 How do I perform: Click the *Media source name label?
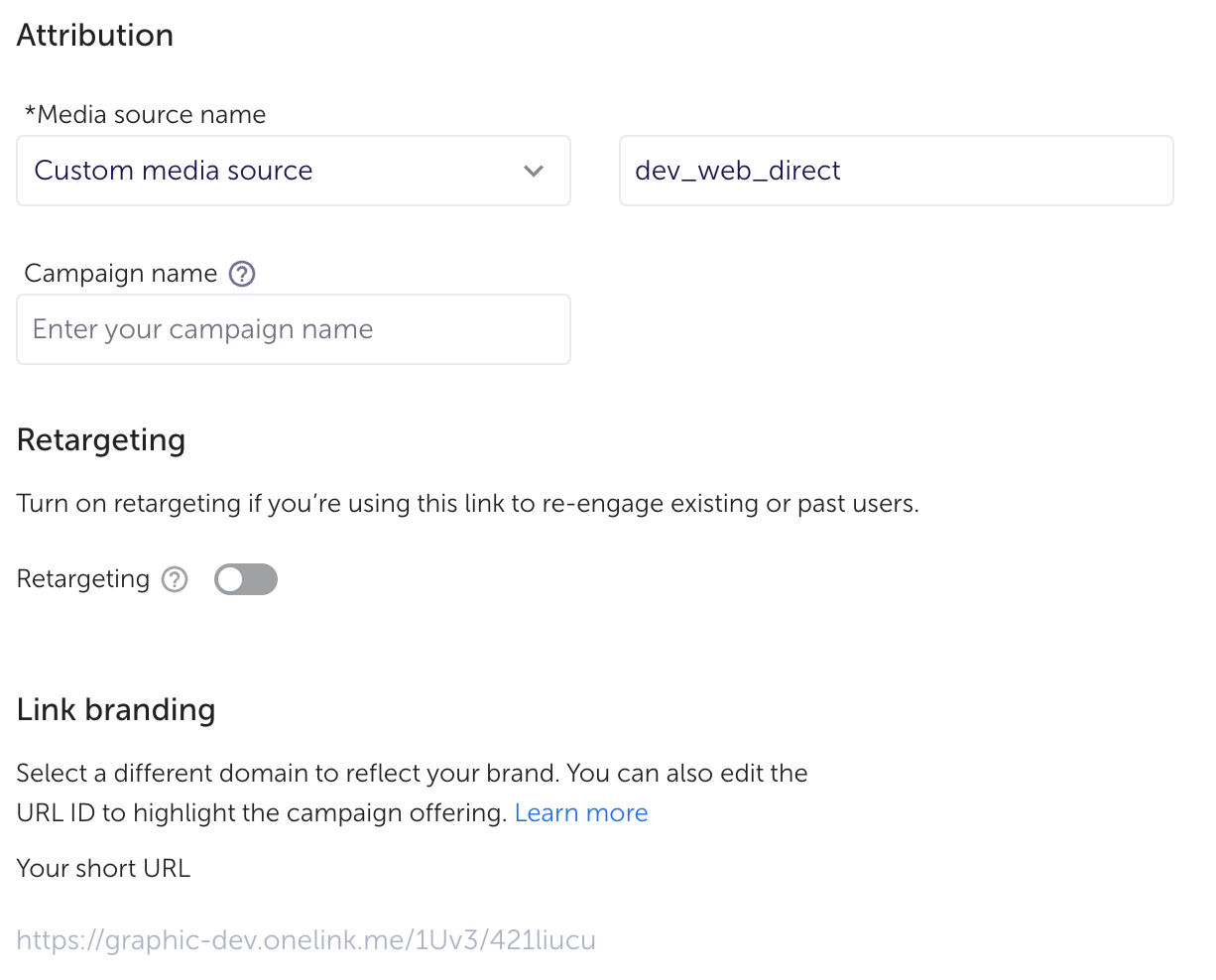tap(145, 115)
